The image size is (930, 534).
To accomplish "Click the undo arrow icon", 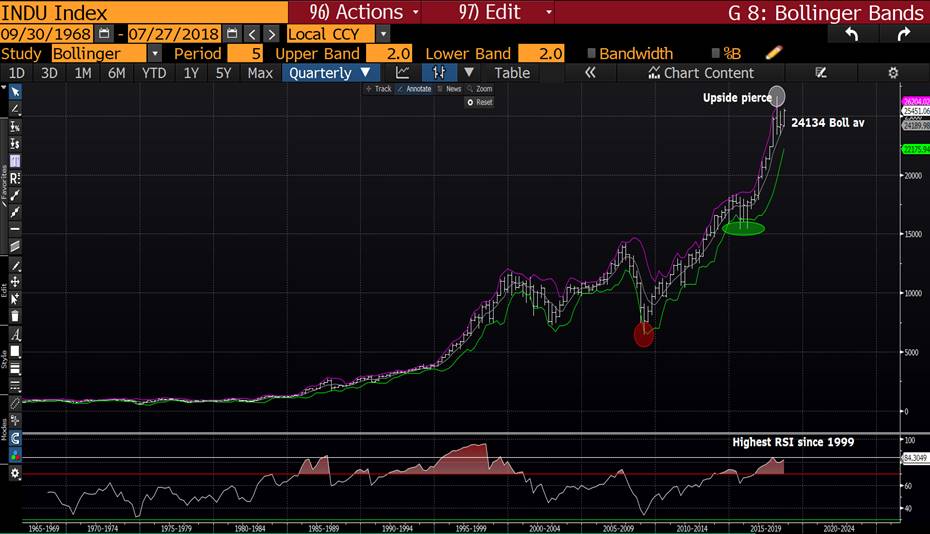I will point(852,34).
